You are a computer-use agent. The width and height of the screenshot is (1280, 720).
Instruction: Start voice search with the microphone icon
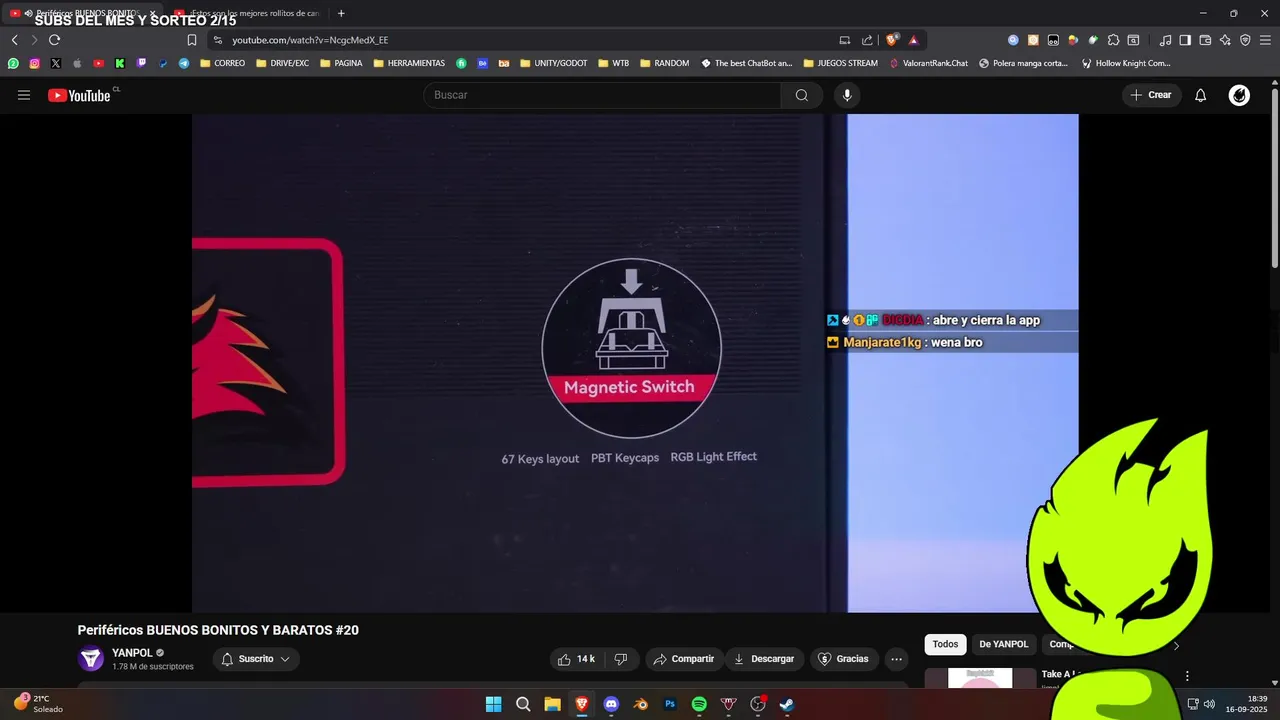(x=847, y=95)
